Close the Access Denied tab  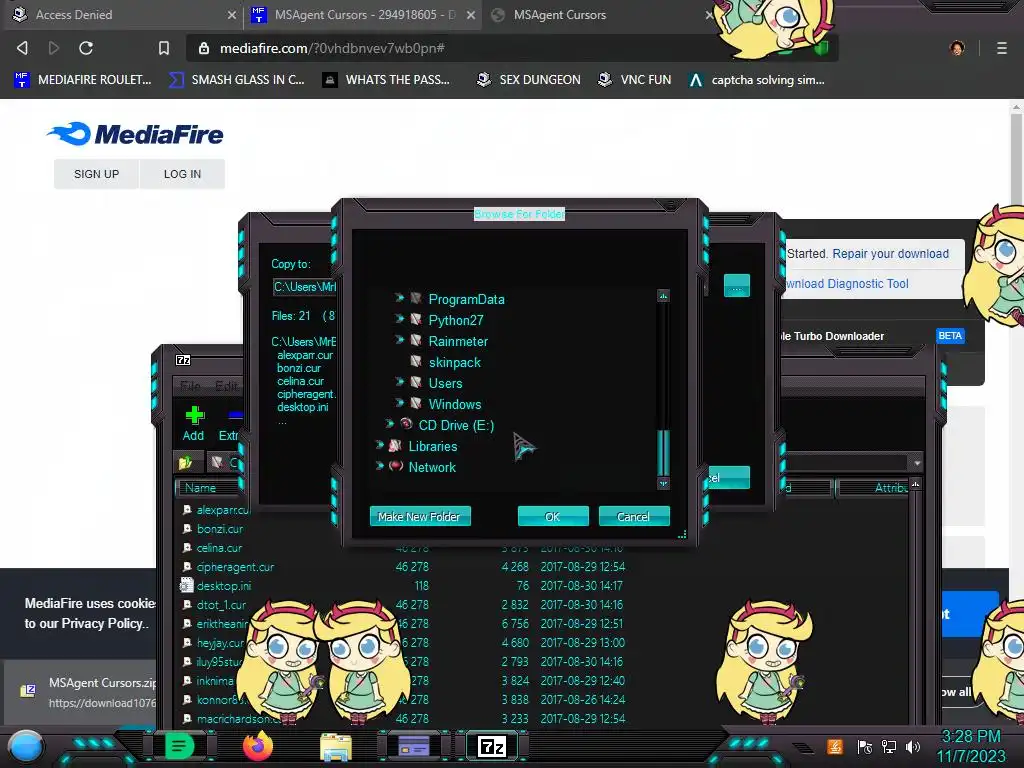[231, 14]
